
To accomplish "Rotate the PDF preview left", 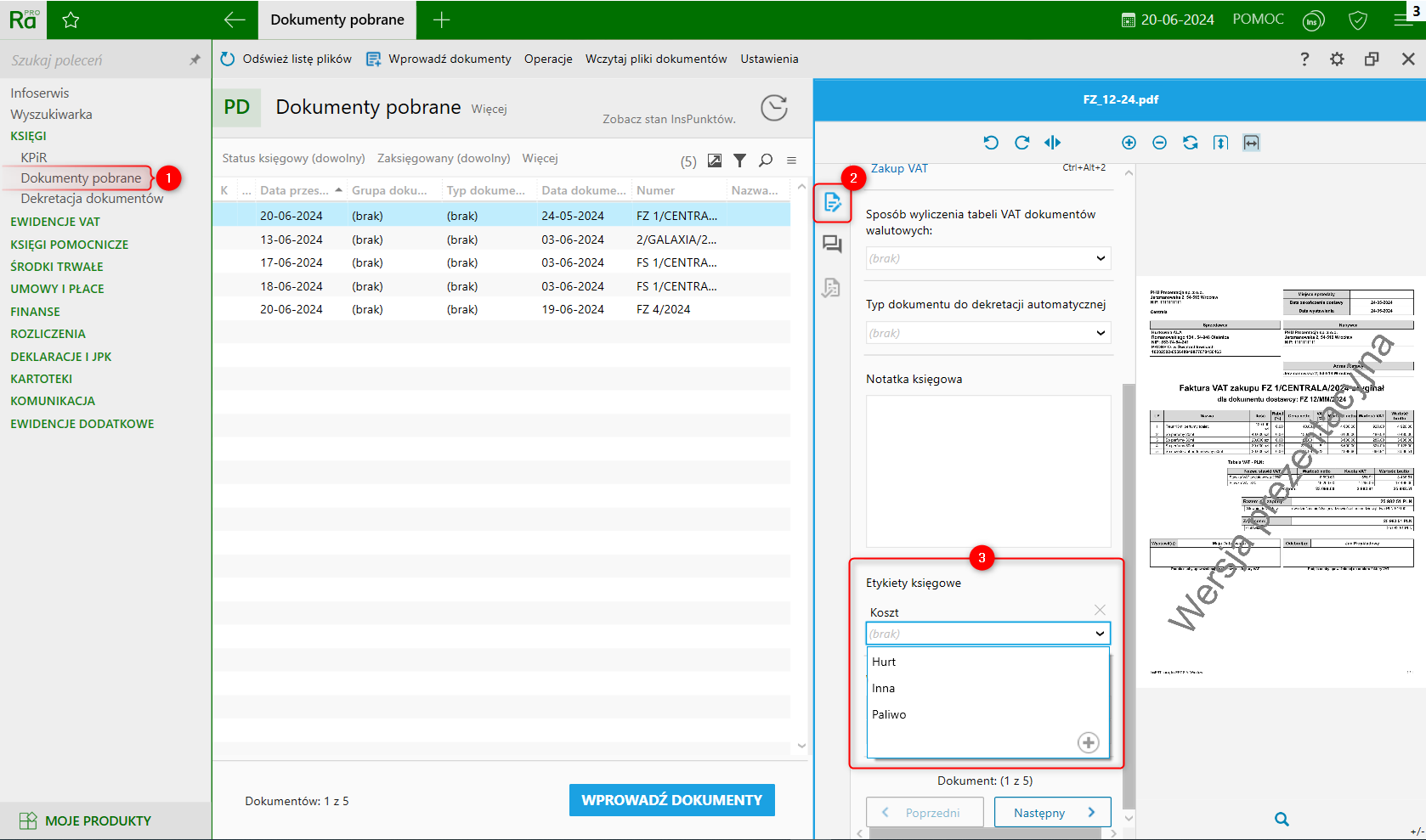I will point(991,143).
